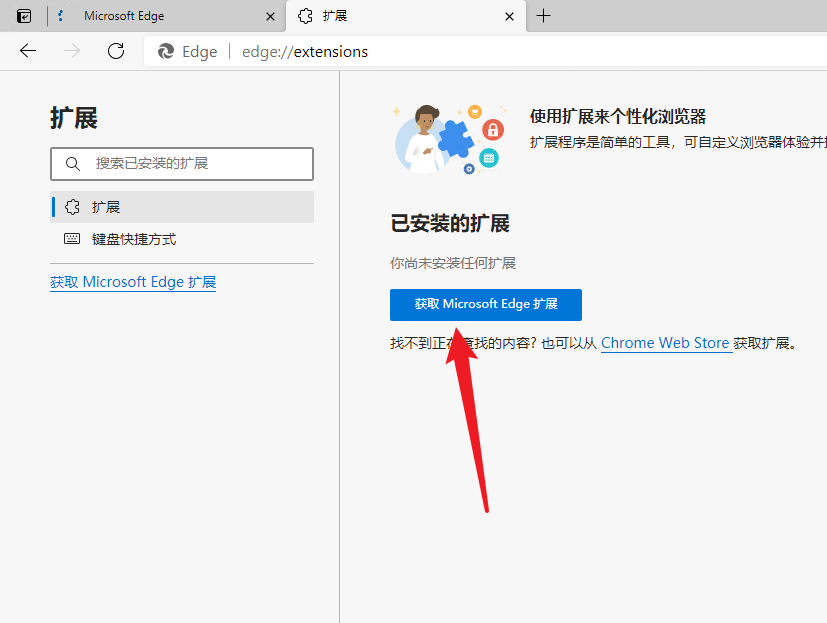827x623 pixels.
Task: Click the extensions illustration image
Action: point(450,139)
